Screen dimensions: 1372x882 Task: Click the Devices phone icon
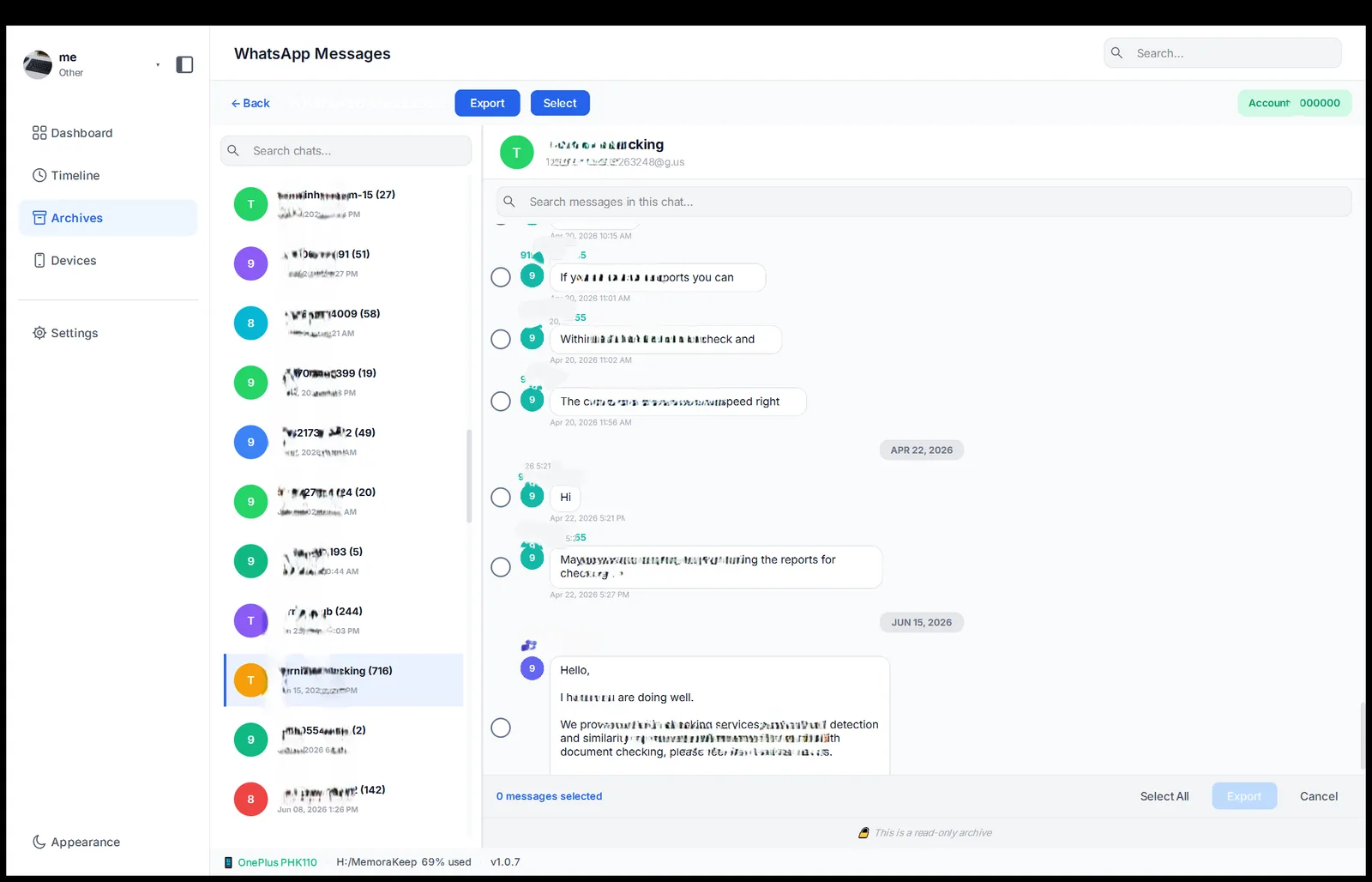tap(39, 260)
